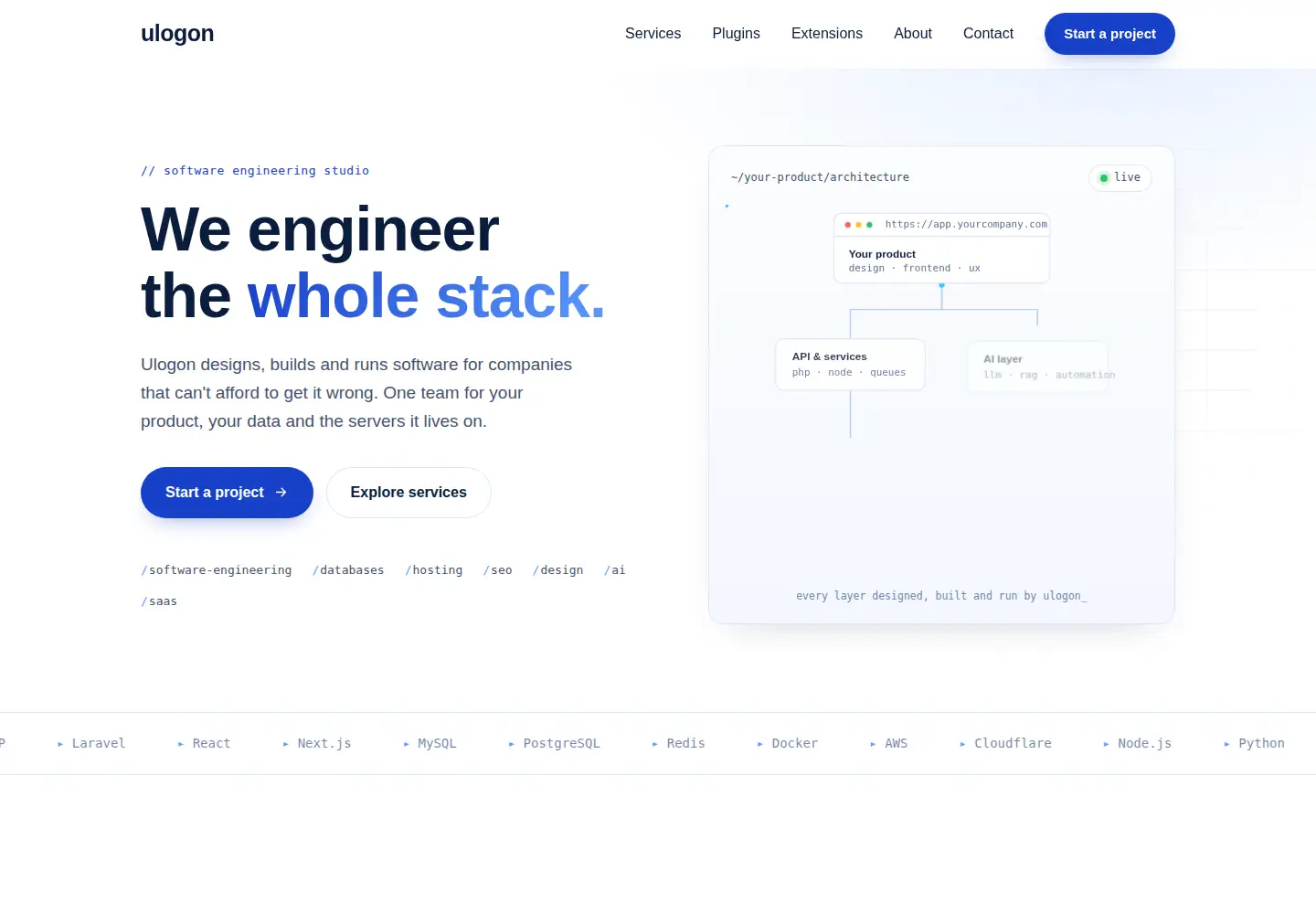Image resolution: width=1316 pixels, height=914 pixels.
Task: Click the MySQL item in the ticker
Action: pos(430,744)
